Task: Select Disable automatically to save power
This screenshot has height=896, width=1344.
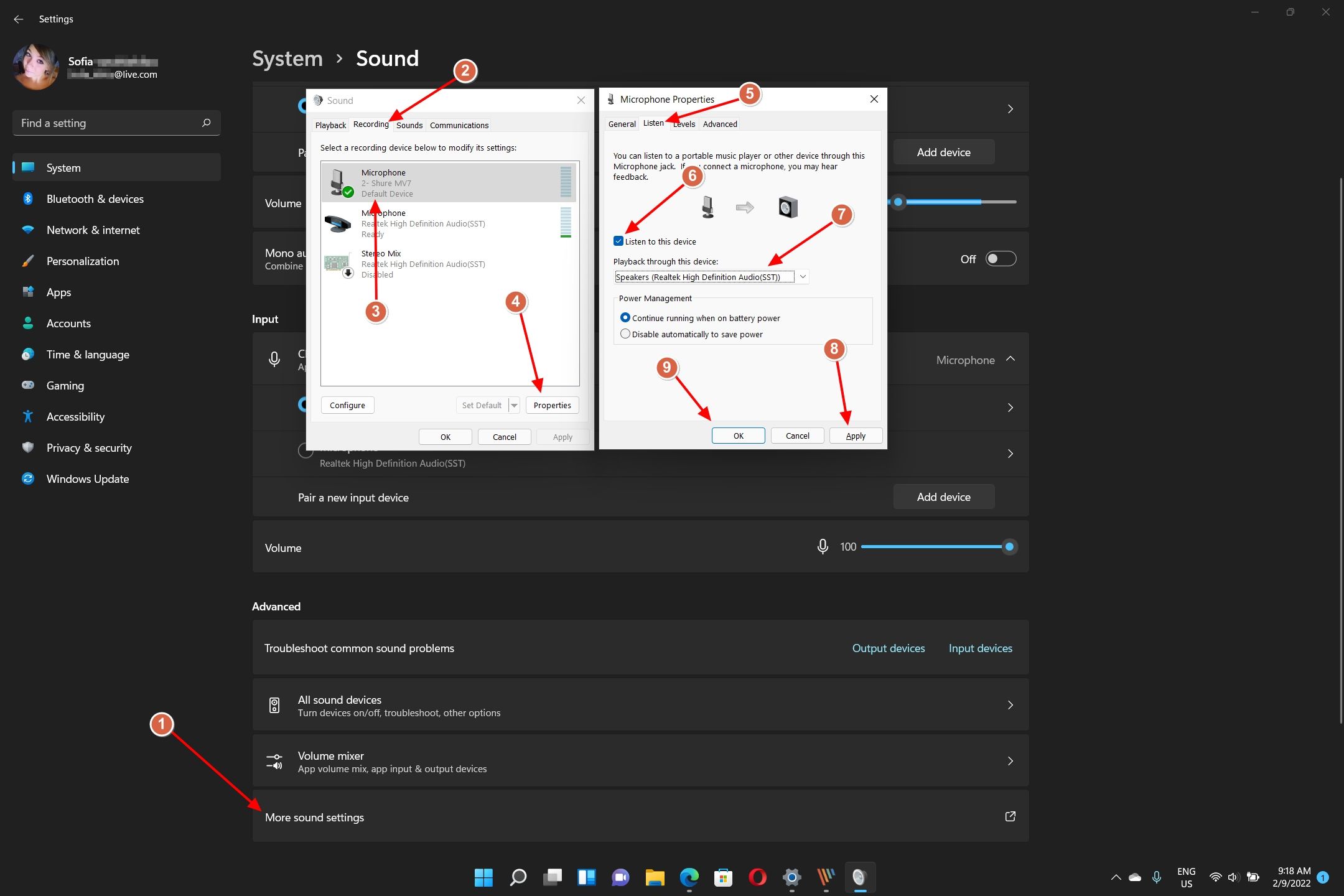Action: [625, 334]
